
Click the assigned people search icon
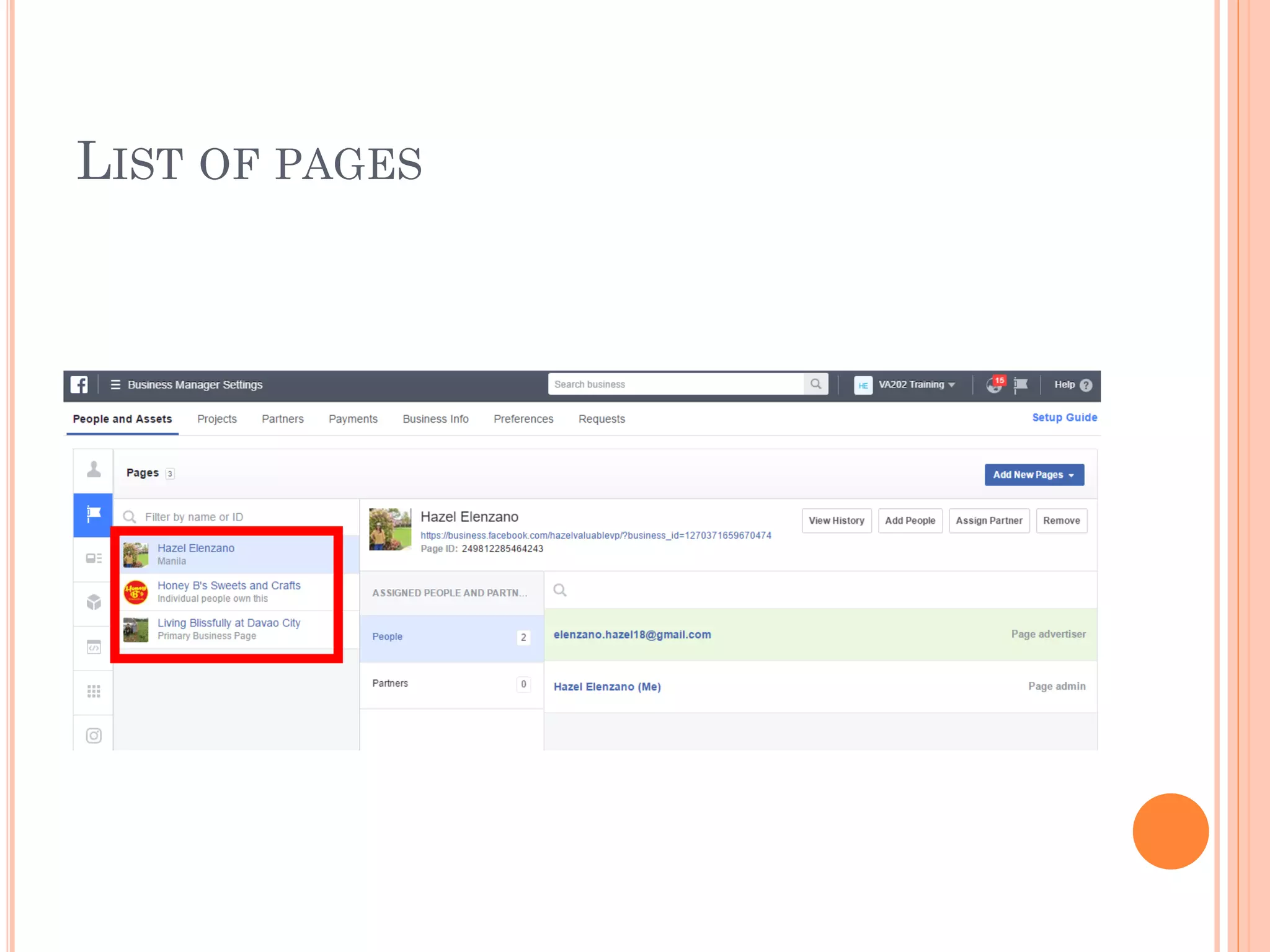pyautogui.click(x=560, y=590)
